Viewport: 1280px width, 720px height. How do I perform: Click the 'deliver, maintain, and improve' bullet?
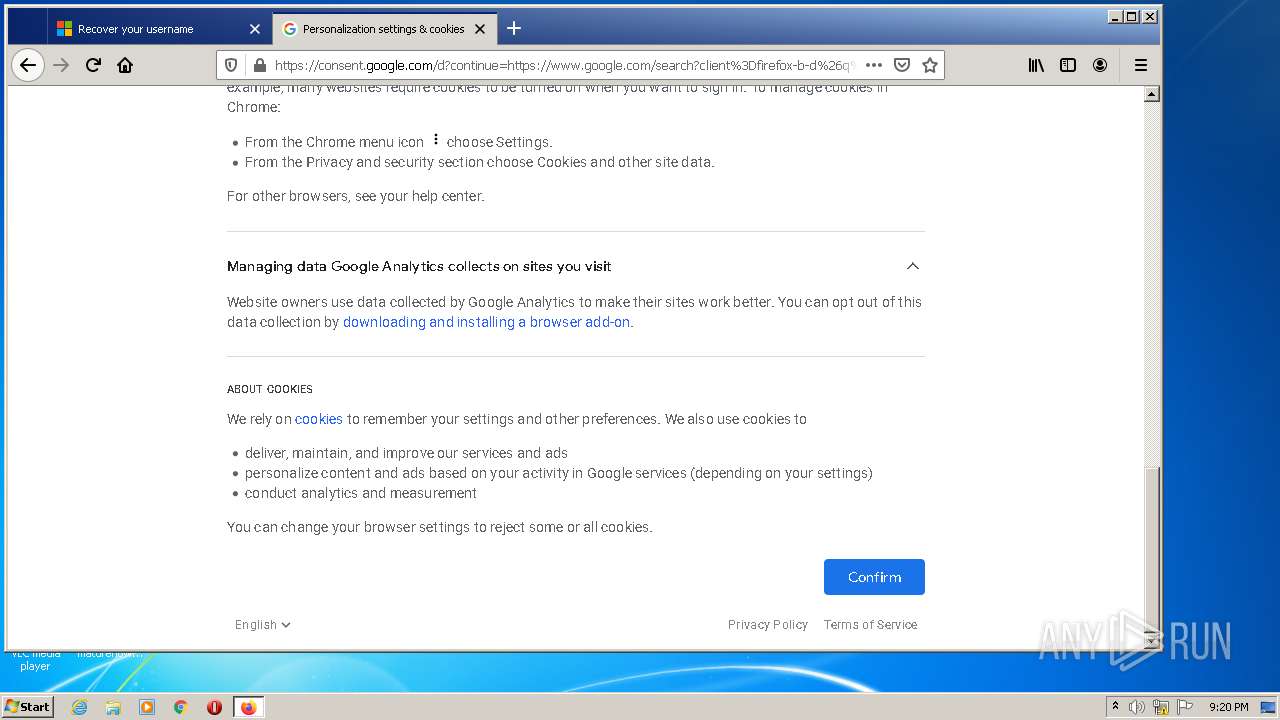[x=406, y=453]
